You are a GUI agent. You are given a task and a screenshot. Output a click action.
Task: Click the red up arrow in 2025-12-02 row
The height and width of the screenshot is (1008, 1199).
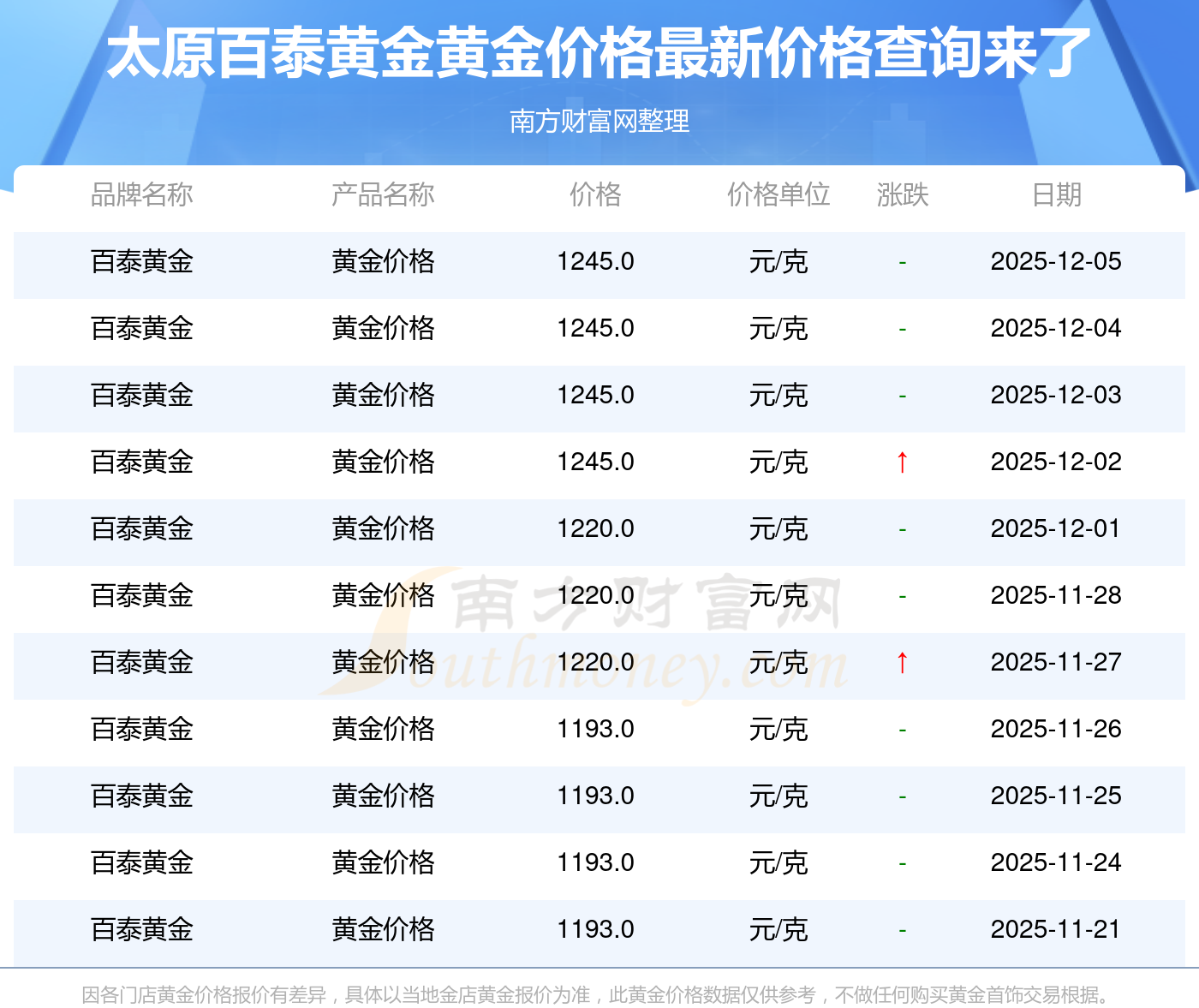point(902,462)
